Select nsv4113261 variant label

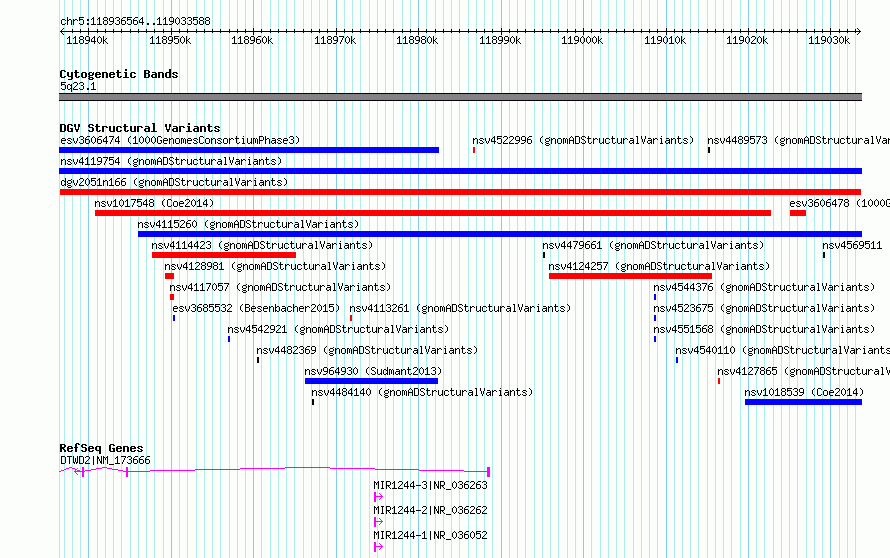click(x=460, y=308)
